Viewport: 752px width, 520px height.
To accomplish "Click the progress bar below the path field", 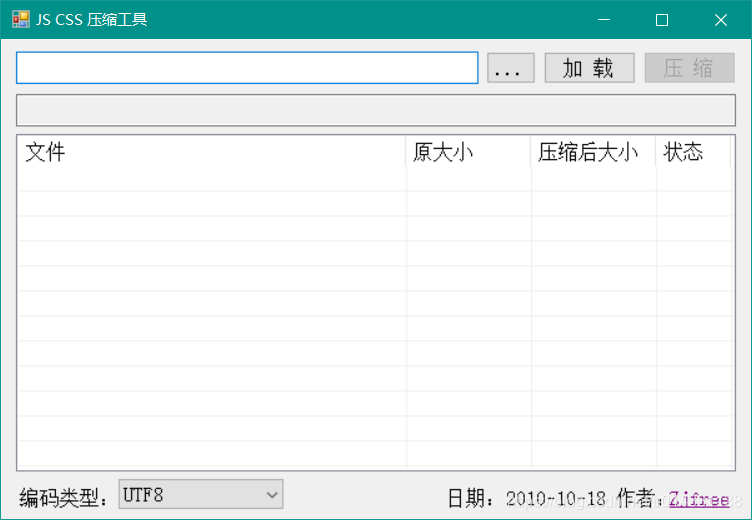I will tap(376, 110).
